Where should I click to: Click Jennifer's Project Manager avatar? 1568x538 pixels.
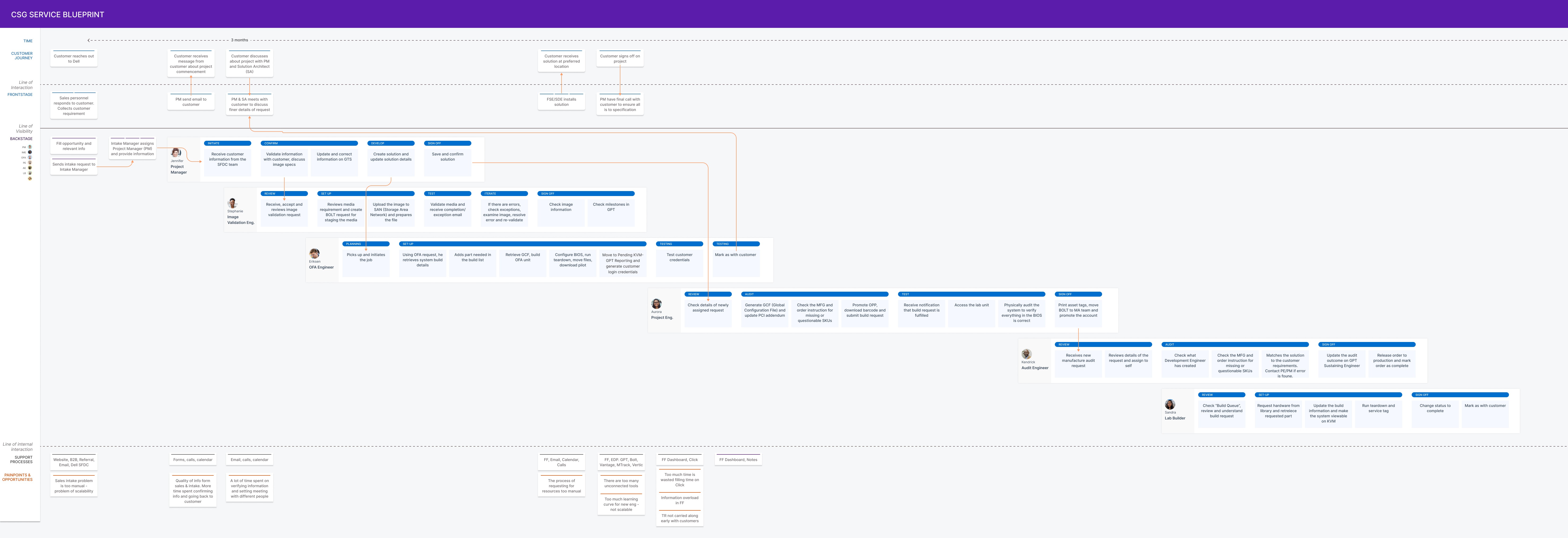(x=176, y=153)
